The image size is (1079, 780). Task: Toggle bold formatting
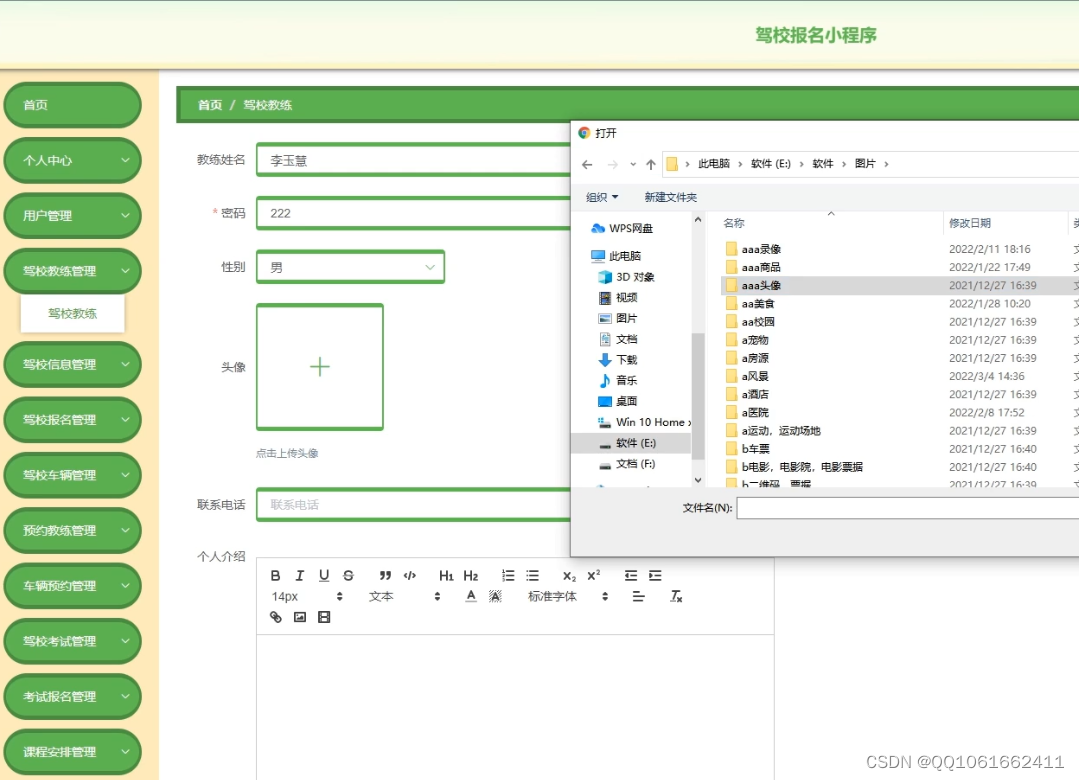(275, 575)
